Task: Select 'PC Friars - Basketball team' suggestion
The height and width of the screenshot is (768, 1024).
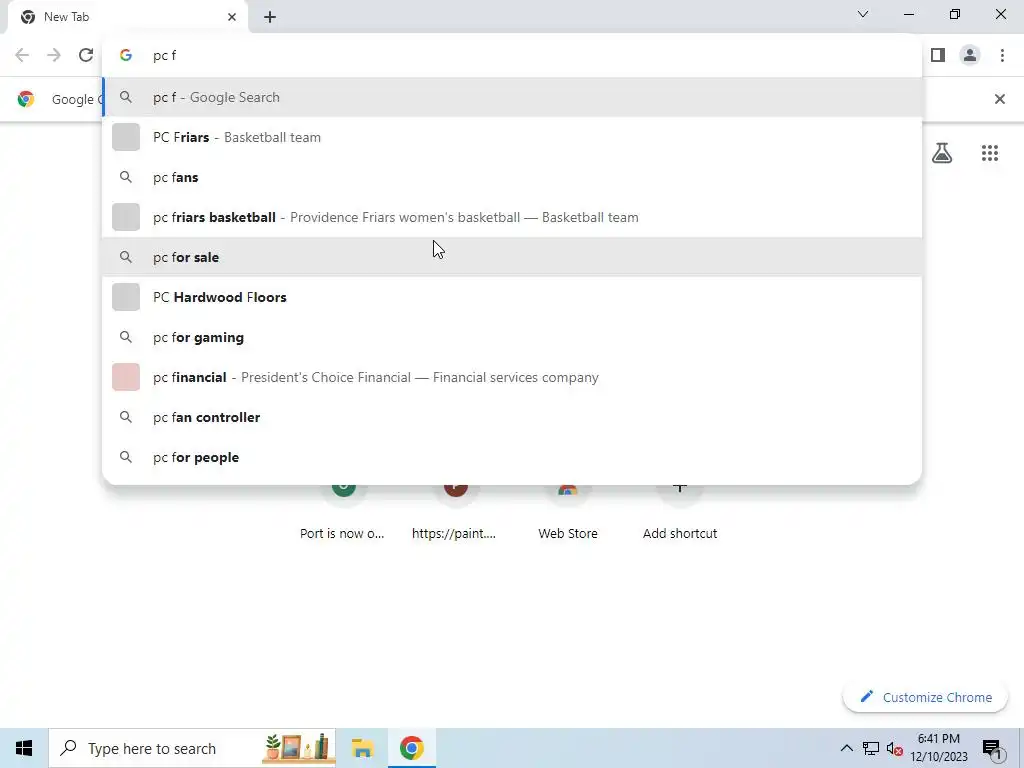Action: pos(512,137)
